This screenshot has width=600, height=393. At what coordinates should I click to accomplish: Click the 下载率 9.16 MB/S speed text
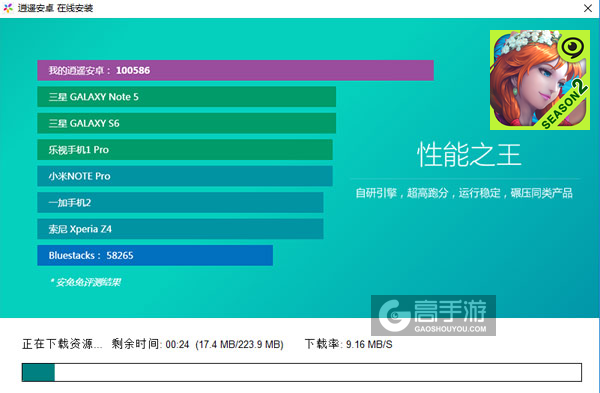pyautogui.click(x=349, y=344)
